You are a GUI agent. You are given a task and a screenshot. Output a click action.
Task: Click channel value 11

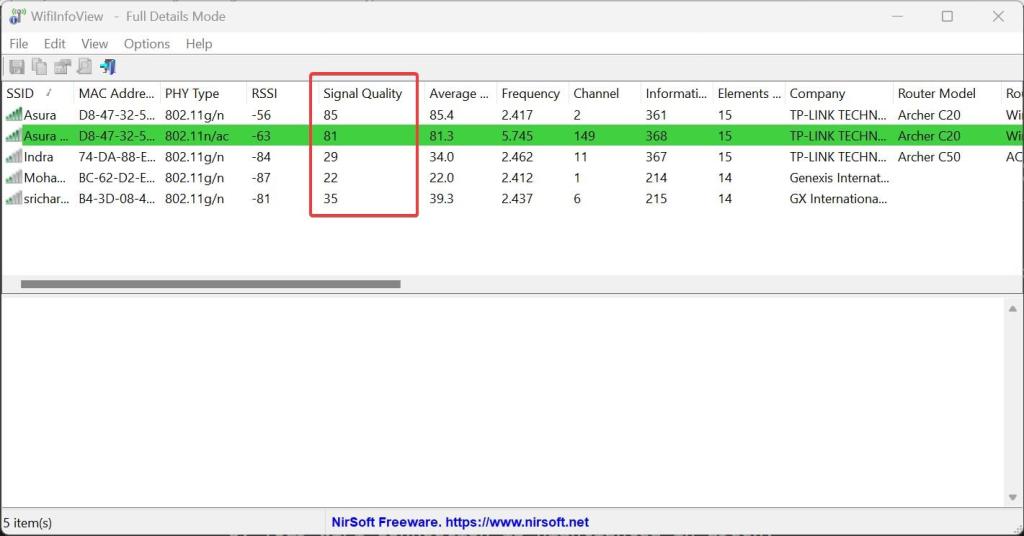click(x=580, y=157)
